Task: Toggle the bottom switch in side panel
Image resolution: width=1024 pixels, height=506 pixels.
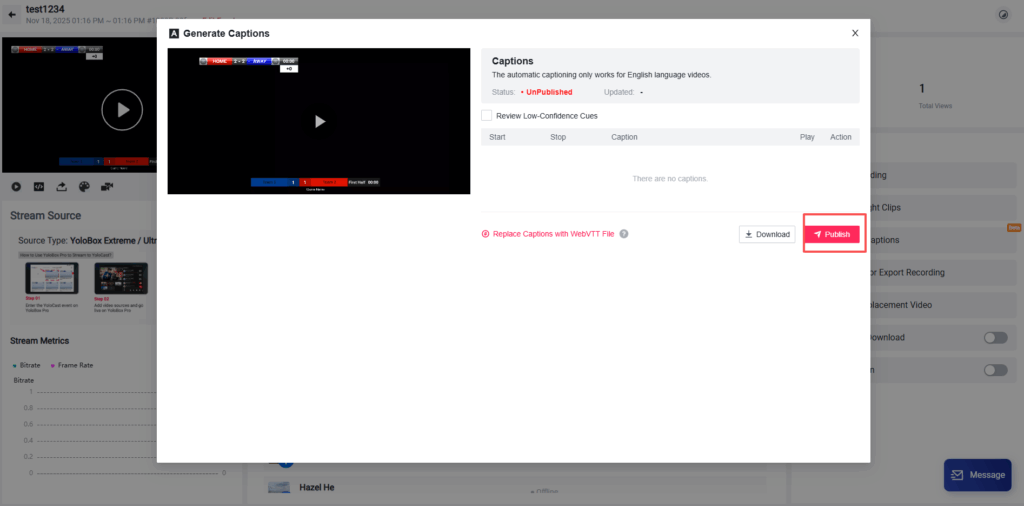Action: (x=995, y=370)
